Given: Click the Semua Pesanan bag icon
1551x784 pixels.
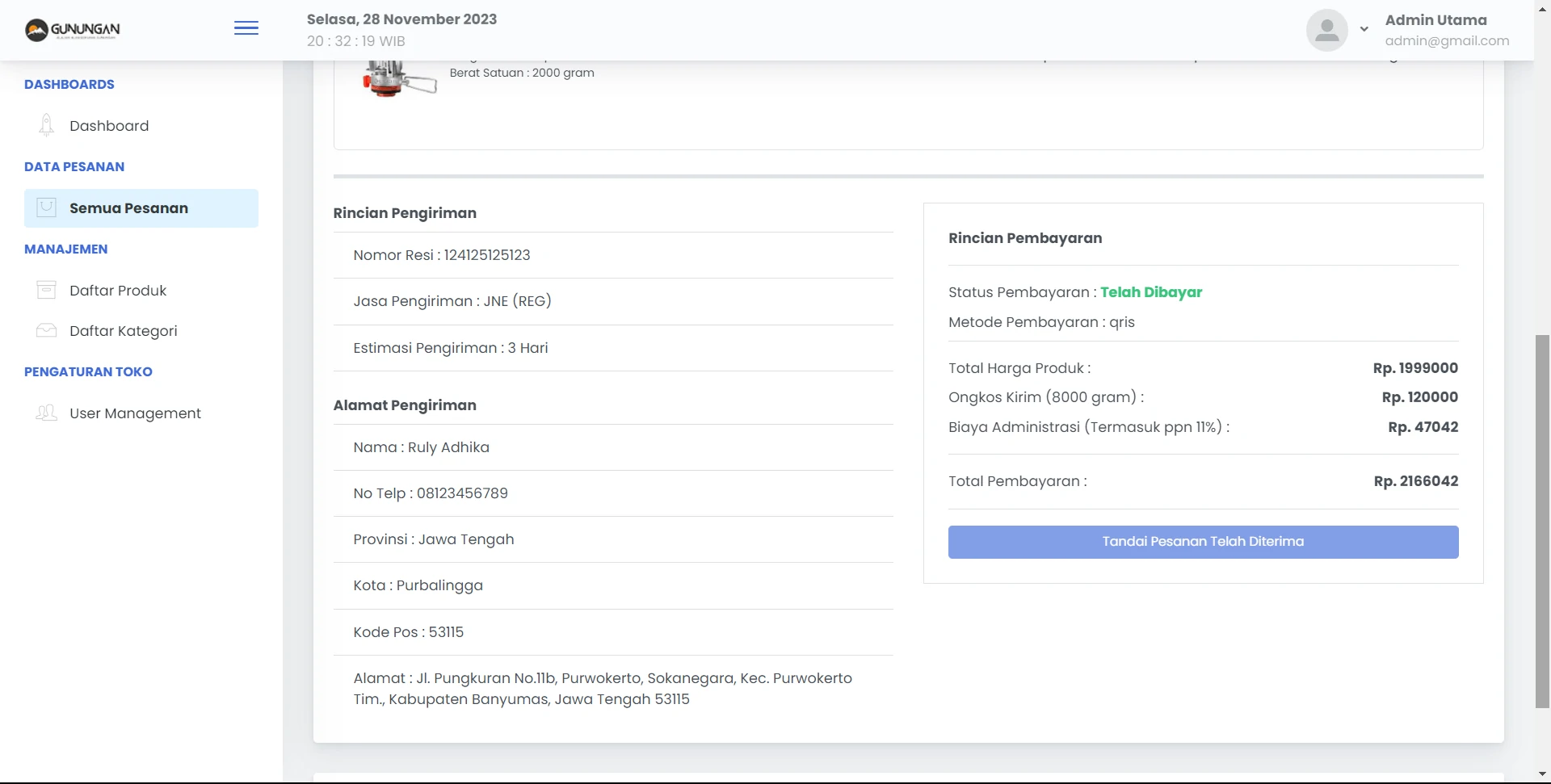Looking at the screenshot, I should pos(47,208).
